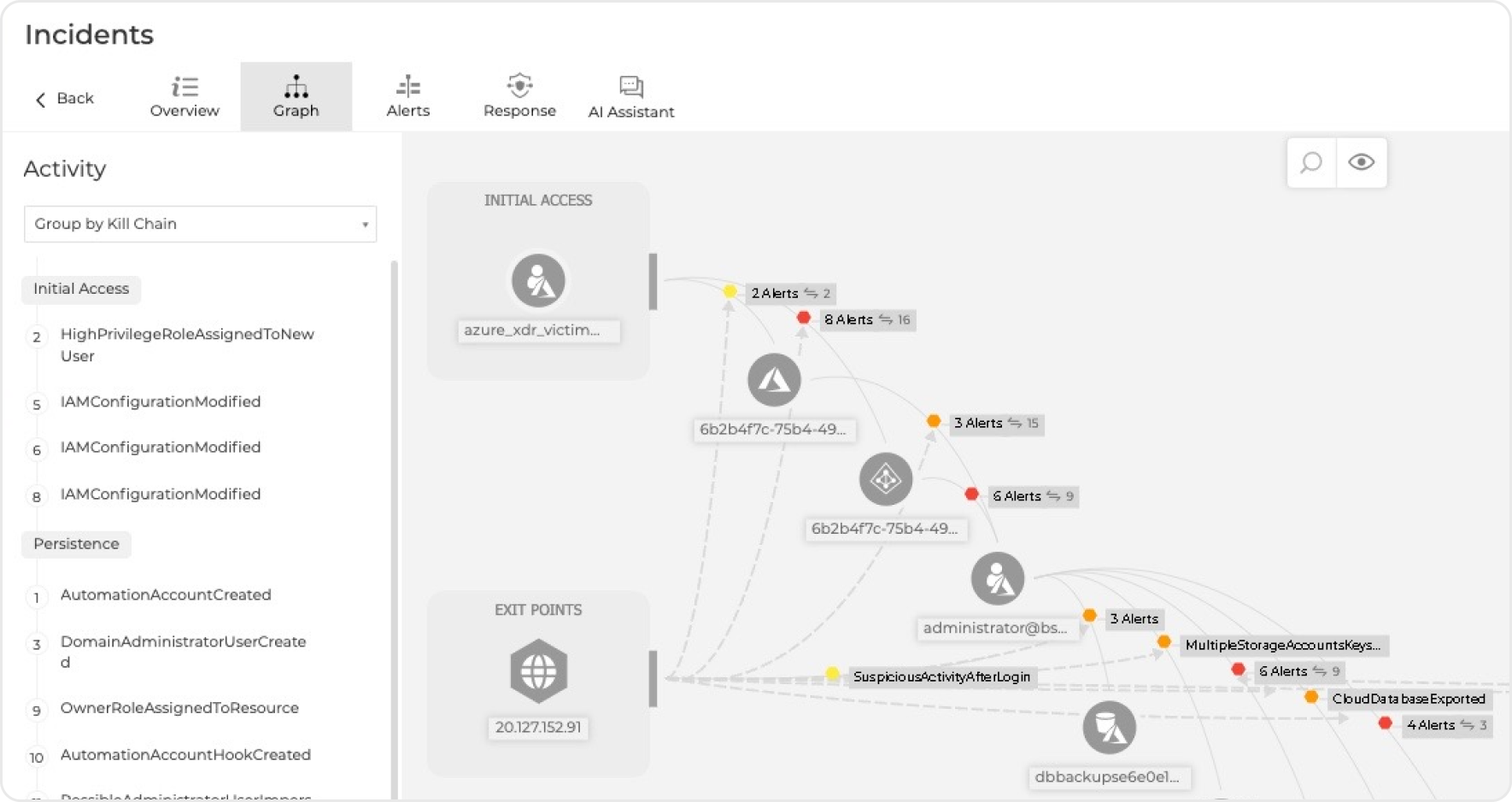Open the Response tab
The image size is (1512, 802).
(519, 97)
